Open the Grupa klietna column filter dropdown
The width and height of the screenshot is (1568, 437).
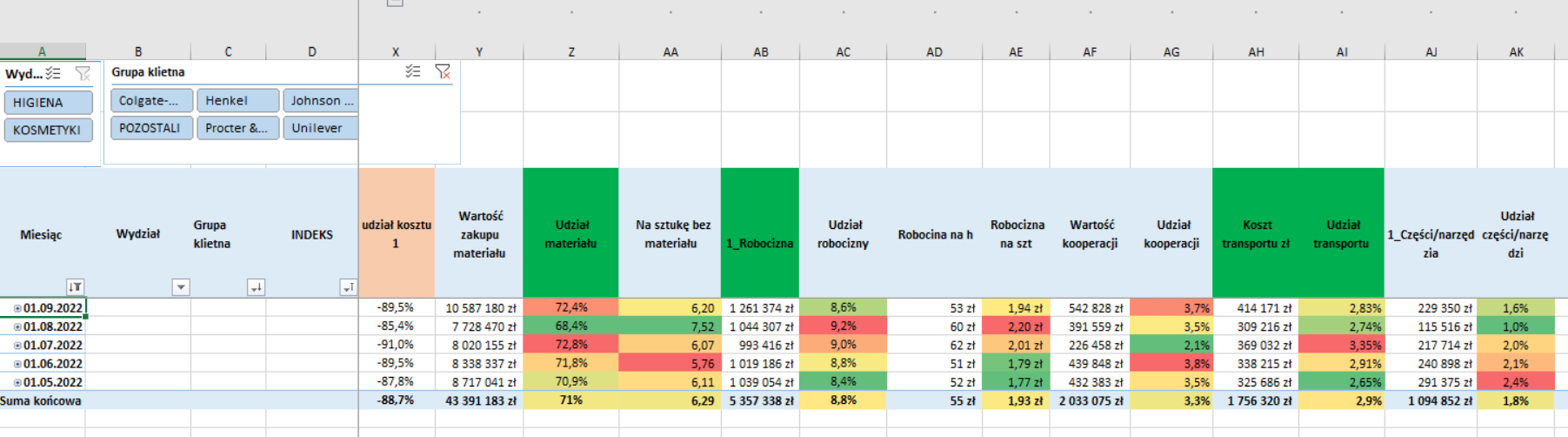256,287
